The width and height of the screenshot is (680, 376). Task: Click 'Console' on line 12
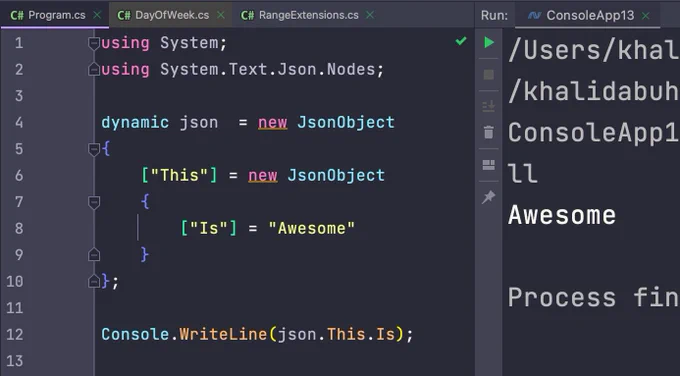coord(135,334)
